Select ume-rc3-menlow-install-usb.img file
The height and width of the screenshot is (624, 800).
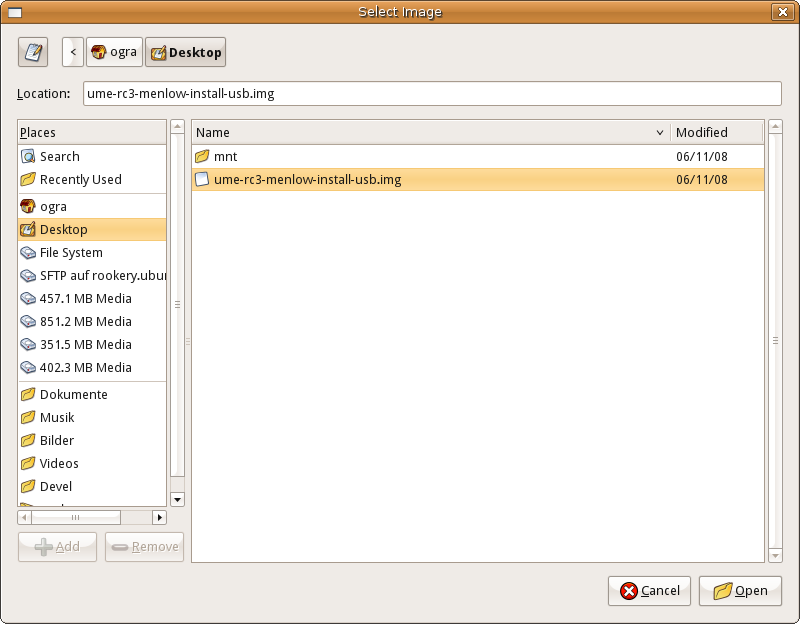pos(307,180)
